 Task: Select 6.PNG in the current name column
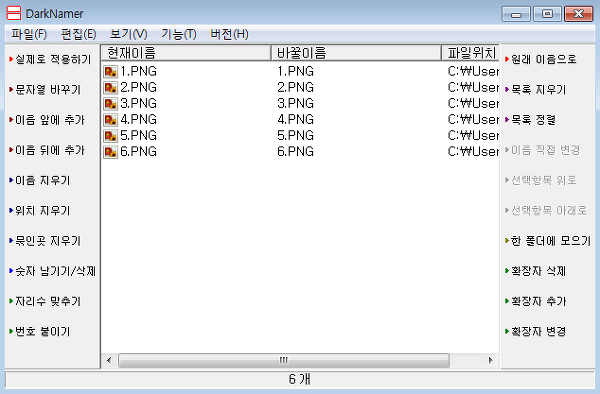coord(139,152)
